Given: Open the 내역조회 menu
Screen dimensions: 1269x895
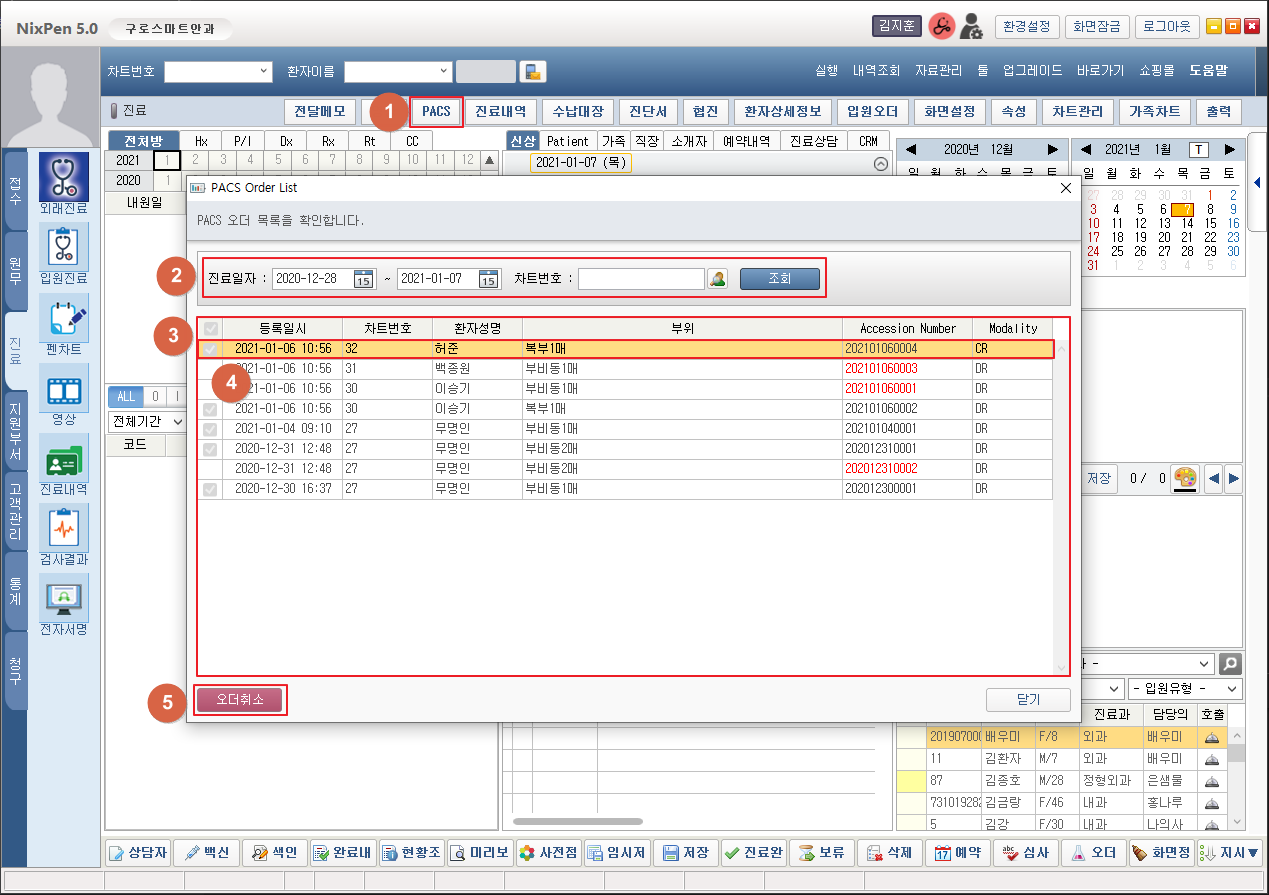Looking at the screenshot, I should pos(876,71).
